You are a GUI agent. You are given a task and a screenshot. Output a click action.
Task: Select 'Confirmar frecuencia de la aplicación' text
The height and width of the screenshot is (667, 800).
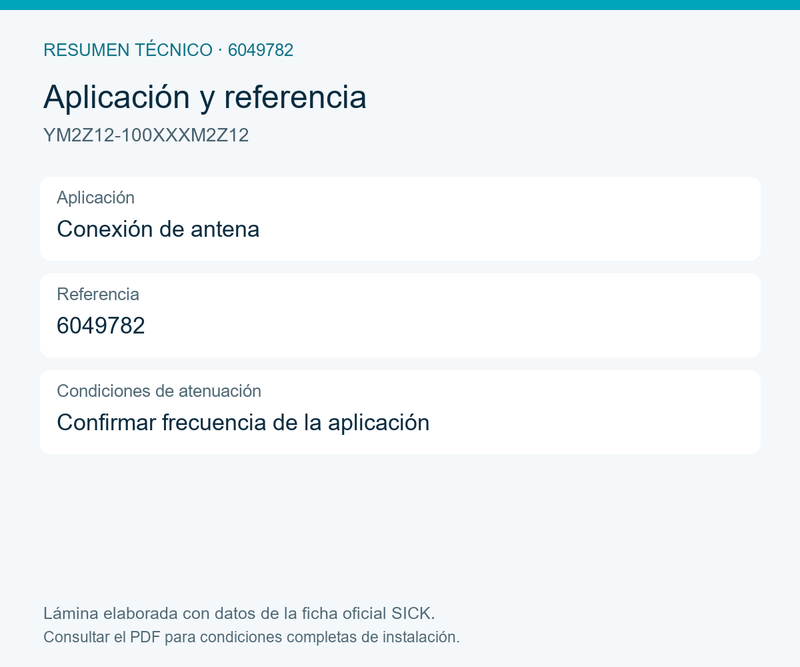[243, 423]
